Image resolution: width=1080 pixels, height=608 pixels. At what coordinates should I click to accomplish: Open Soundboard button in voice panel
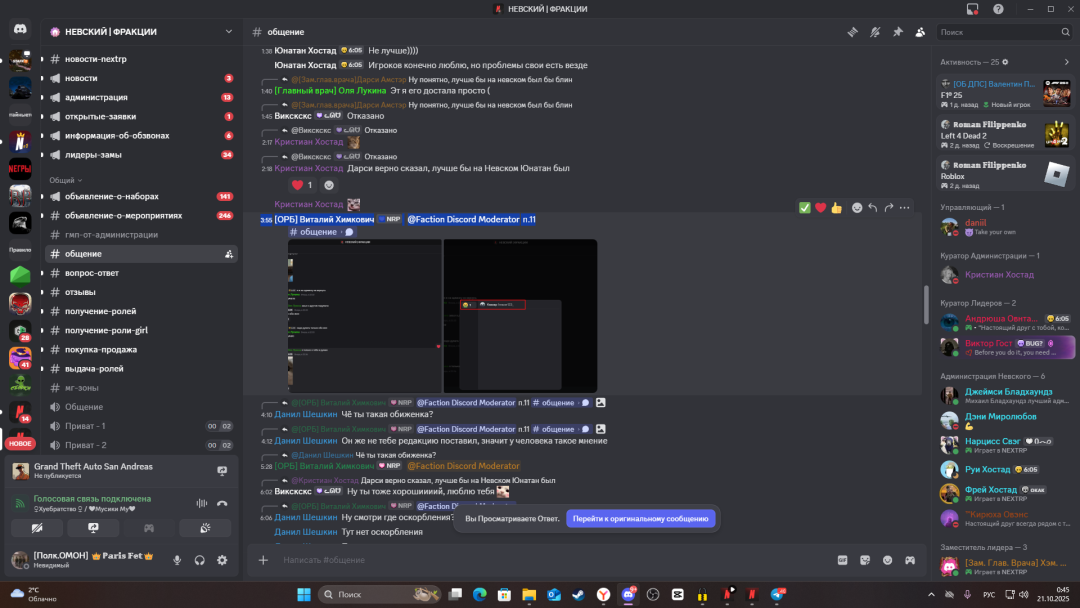tap(205, 527)
